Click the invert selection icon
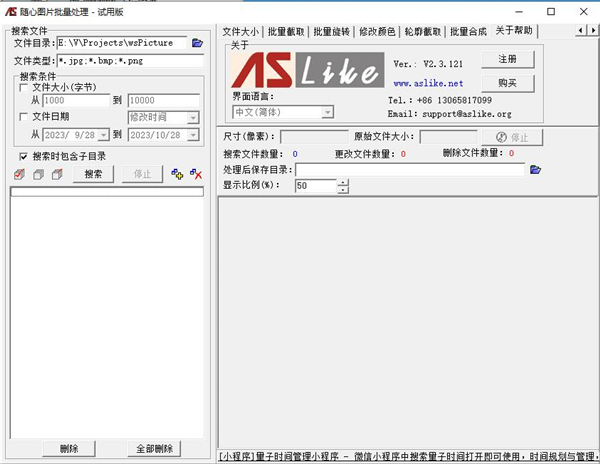Viewport: 600px width, 464px height. (x=57, y=174)
